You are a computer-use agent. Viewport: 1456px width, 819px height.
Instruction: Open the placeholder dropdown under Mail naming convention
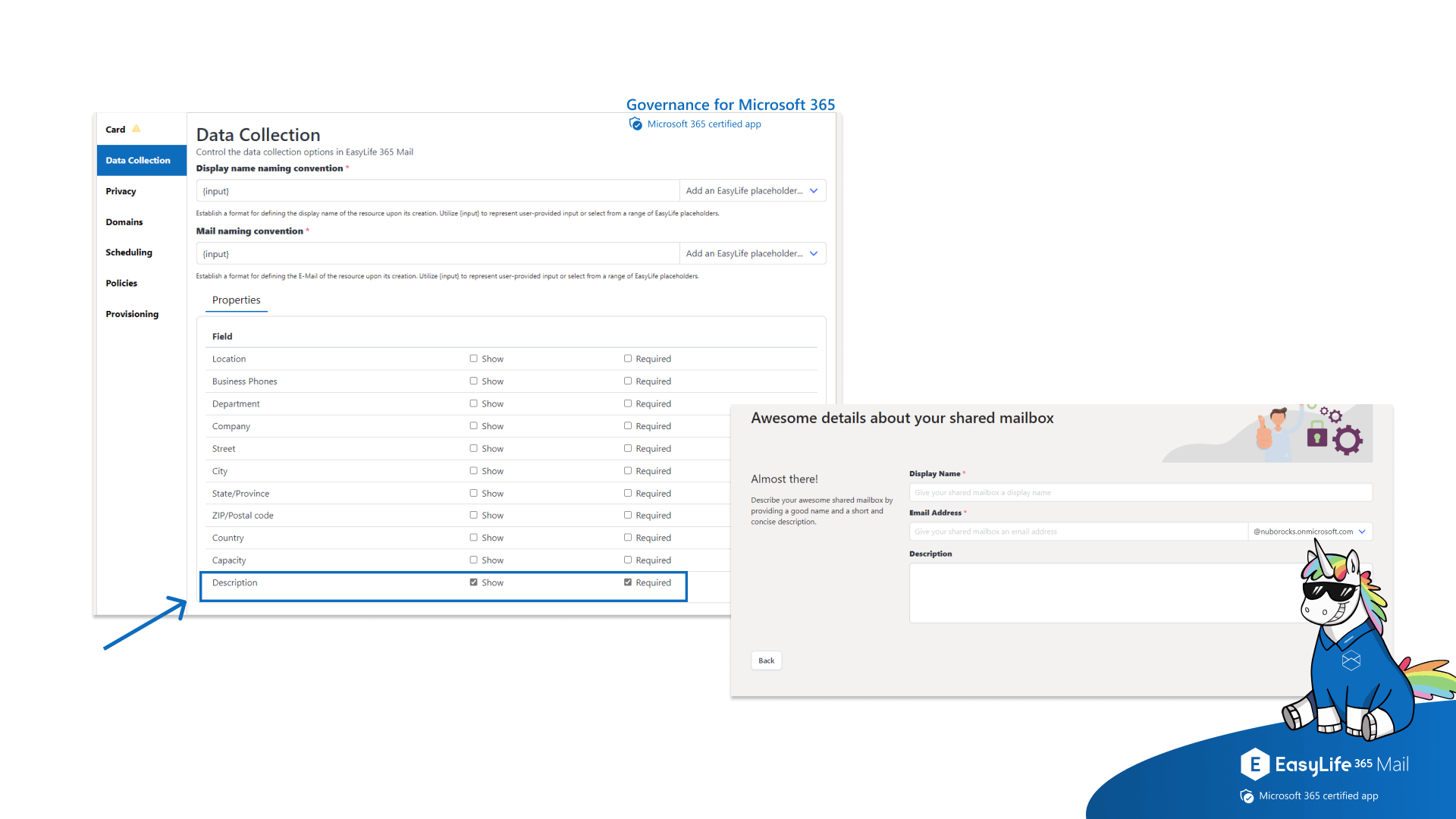click(752, 253)
